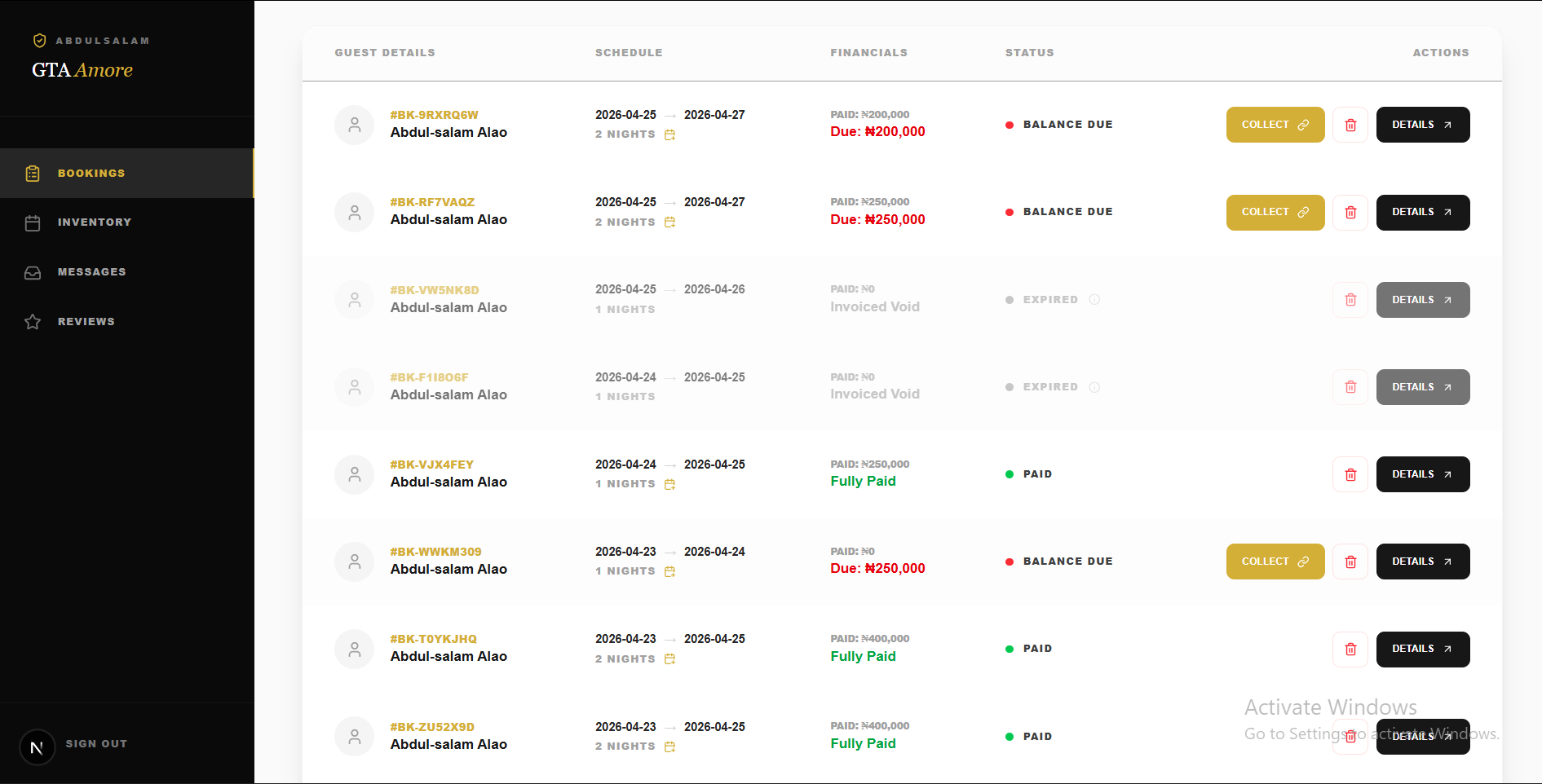Click guest avatar for booking BK-VJX4FEY

(355, 474)
